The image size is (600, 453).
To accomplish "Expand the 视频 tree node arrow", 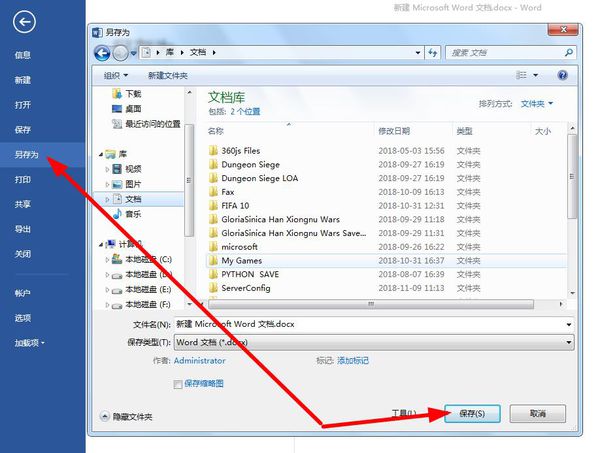I will (x=107, y=169).
